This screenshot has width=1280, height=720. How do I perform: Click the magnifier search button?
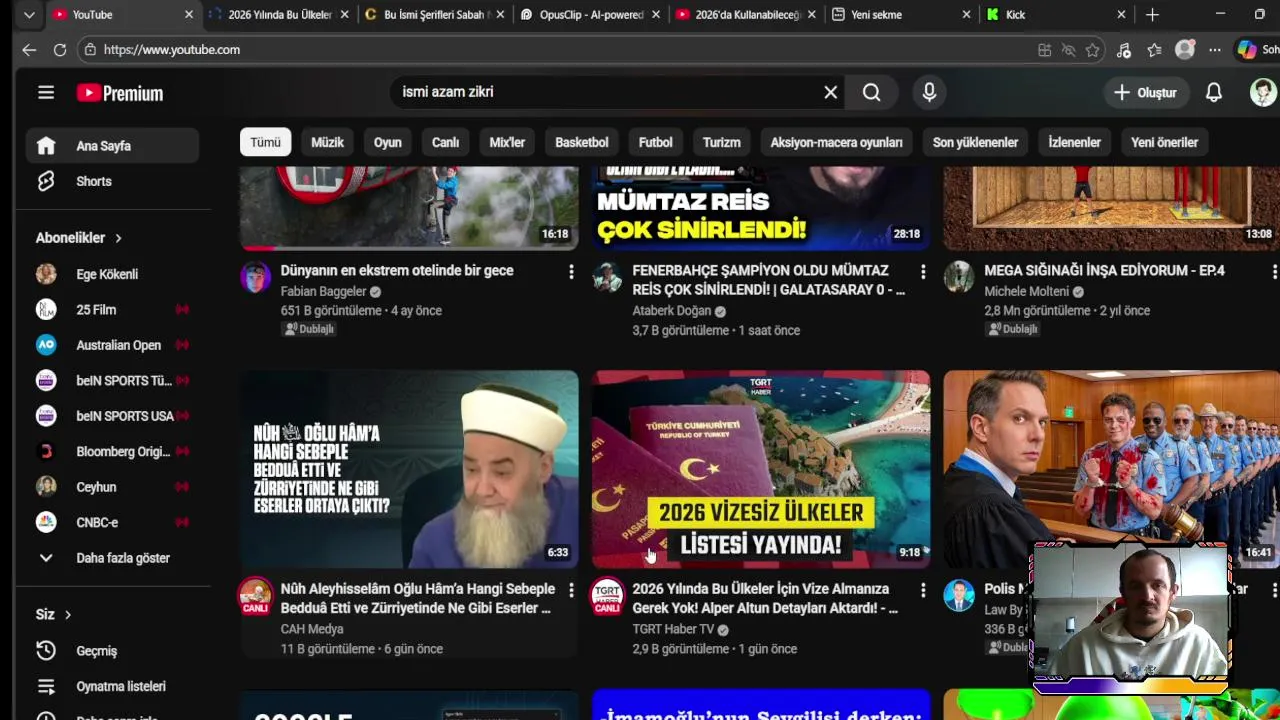point(872,92)
